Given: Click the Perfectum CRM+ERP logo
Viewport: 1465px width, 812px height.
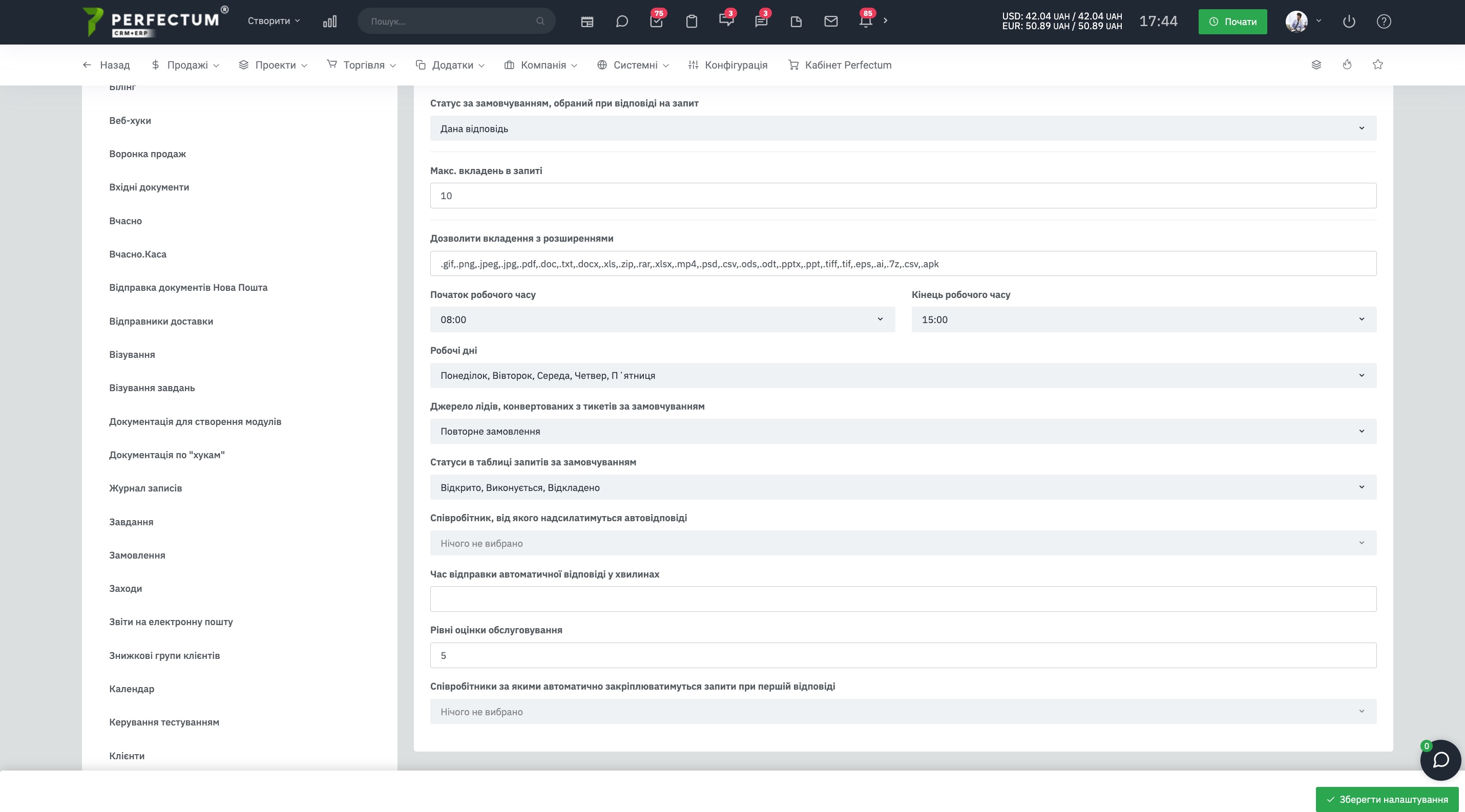Looking at the screenshot, I should [x=155, y=22].
